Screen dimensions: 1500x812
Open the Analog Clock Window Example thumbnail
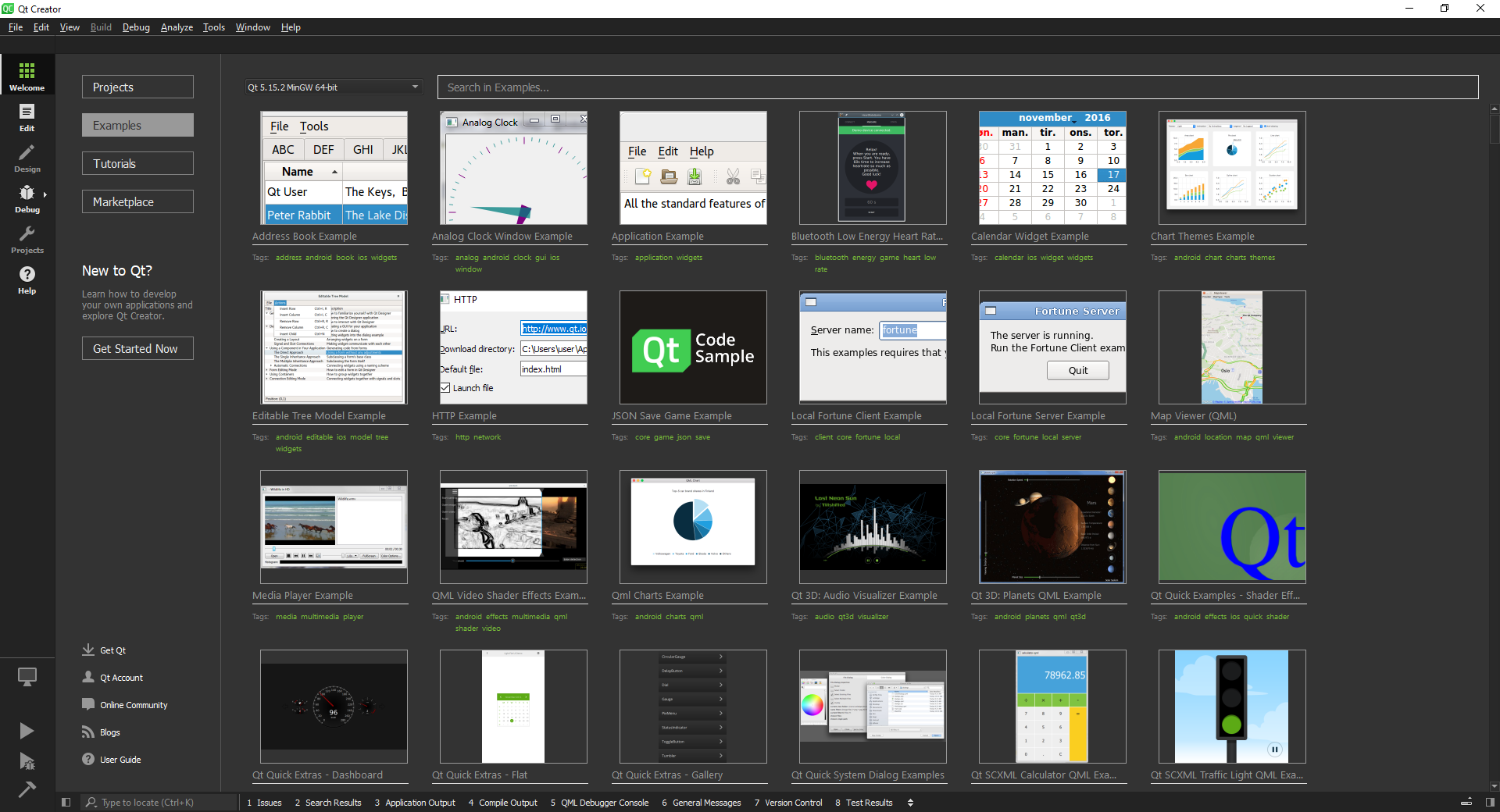point(513,168)
